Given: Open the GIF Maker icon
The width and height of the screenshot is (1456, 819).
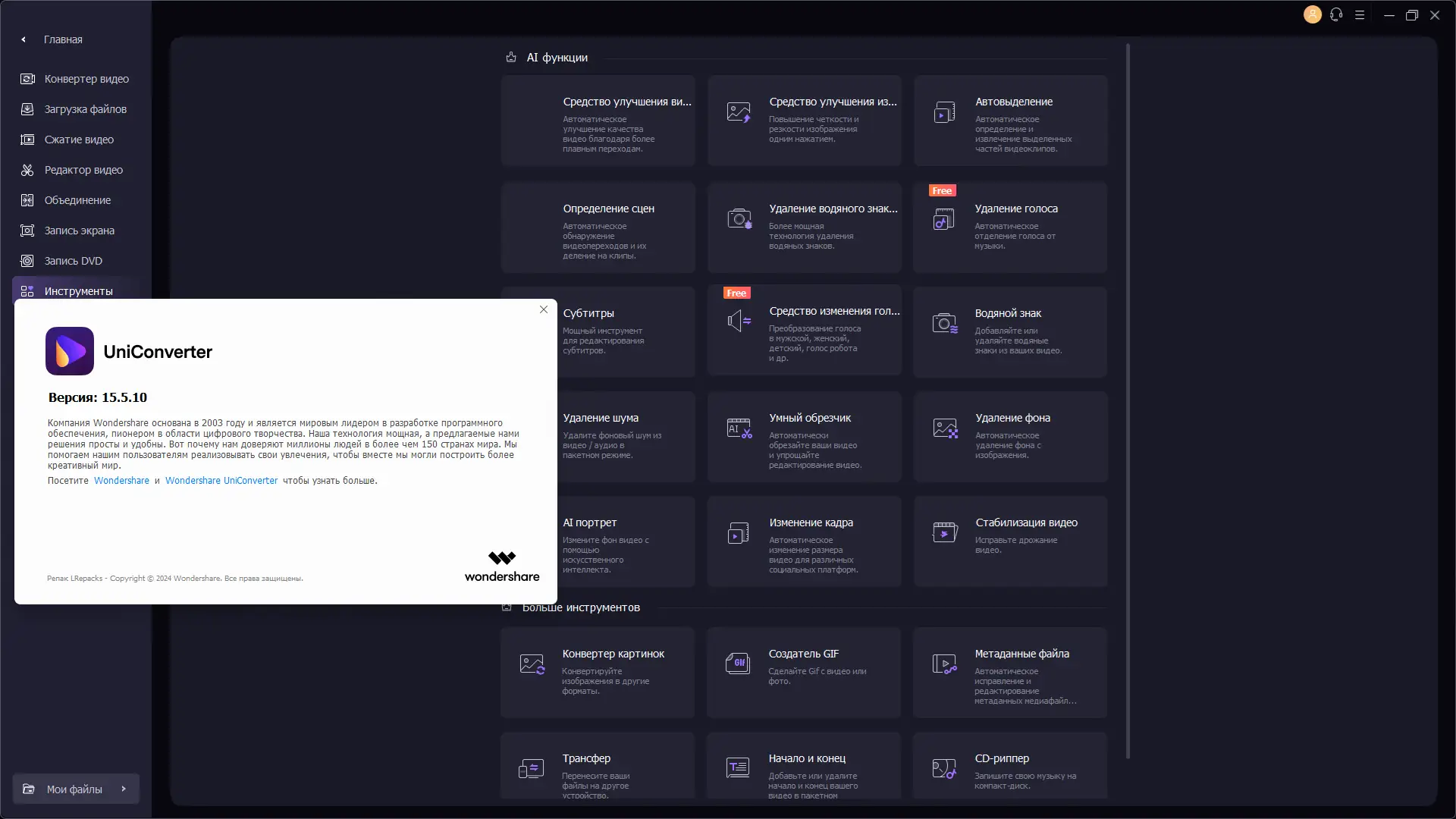Looking at the screenshot, I should (737, 664).
